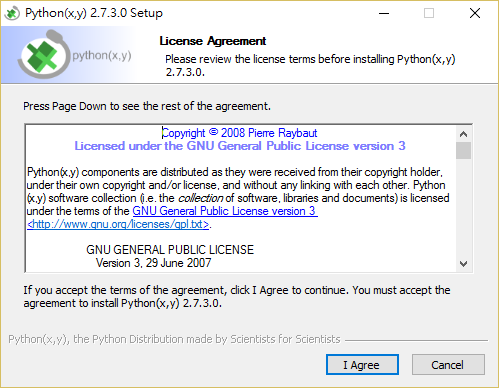
Task: Click the Python(x,y) 2.7.3.0 Setup title bar text
Action: tap(94, 13)
